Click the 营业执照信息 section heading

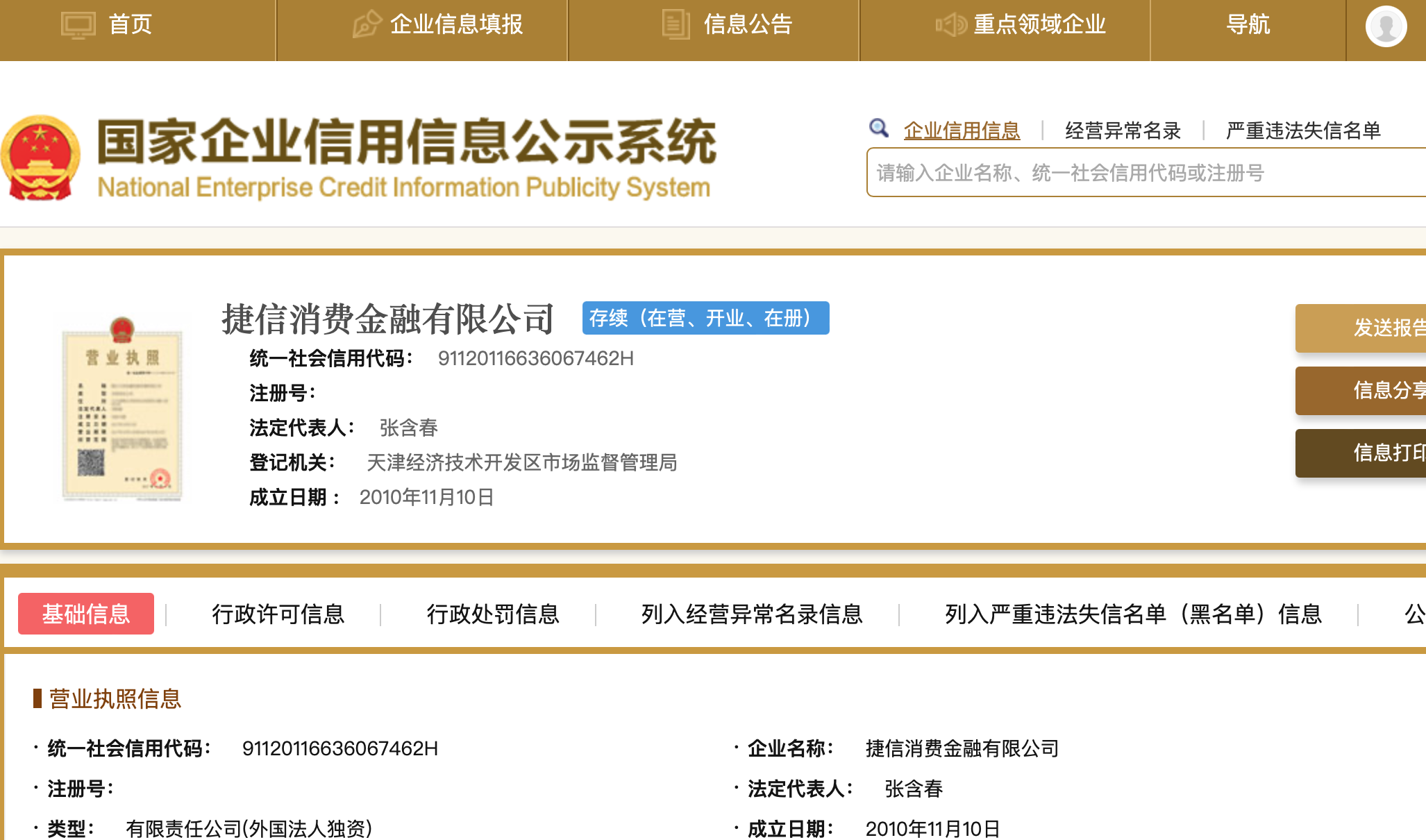[115, 698]
